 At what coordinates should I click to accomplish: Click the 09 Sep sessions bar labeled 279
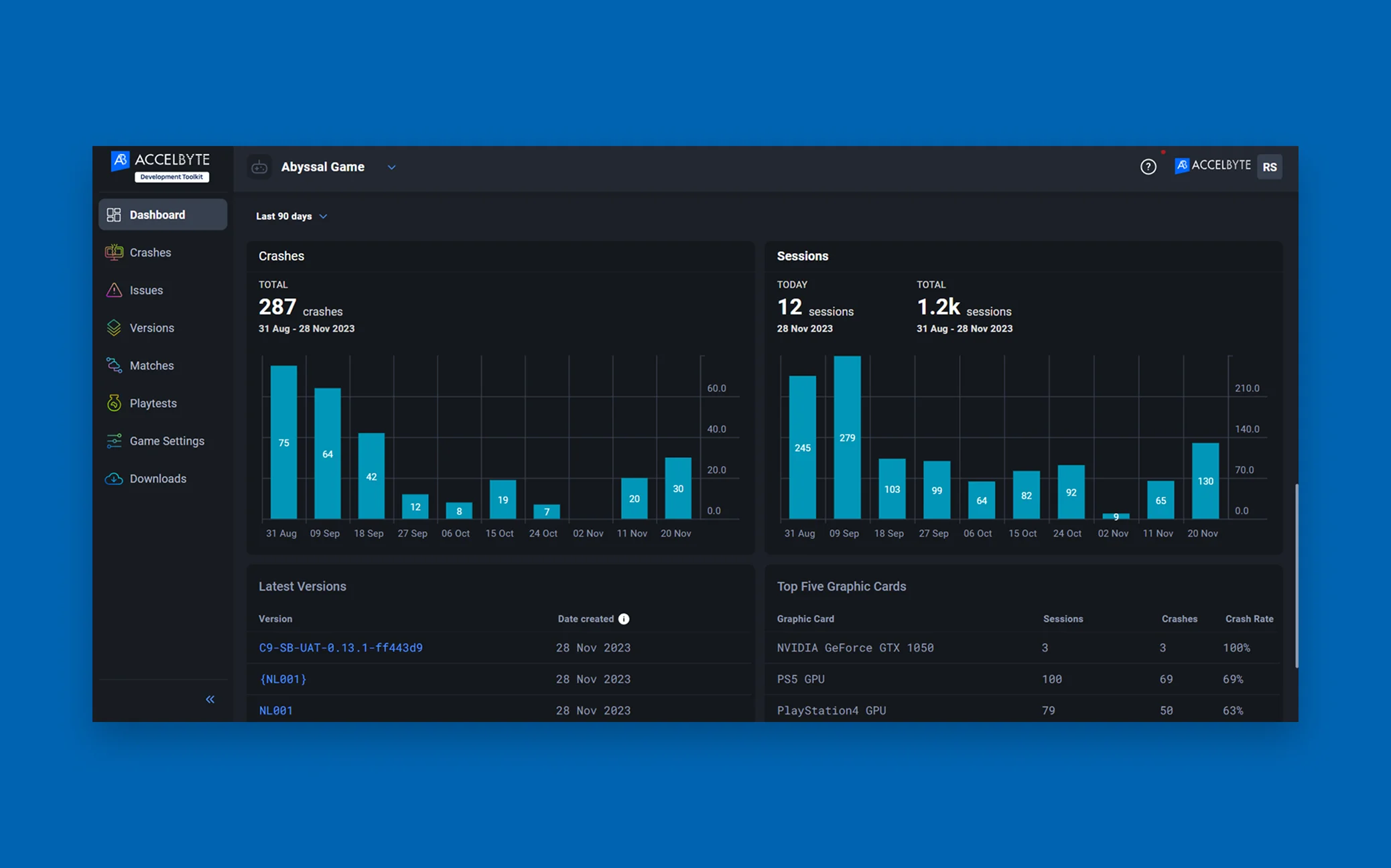tap(847, 437)
